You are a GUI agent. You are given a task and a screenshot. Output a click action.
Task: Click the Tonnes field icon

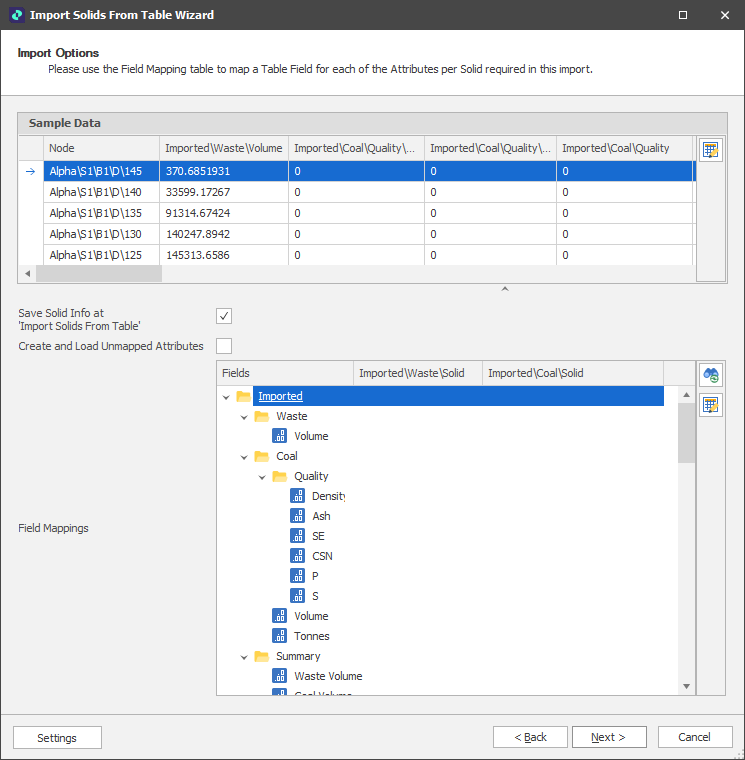pos(280,636)
